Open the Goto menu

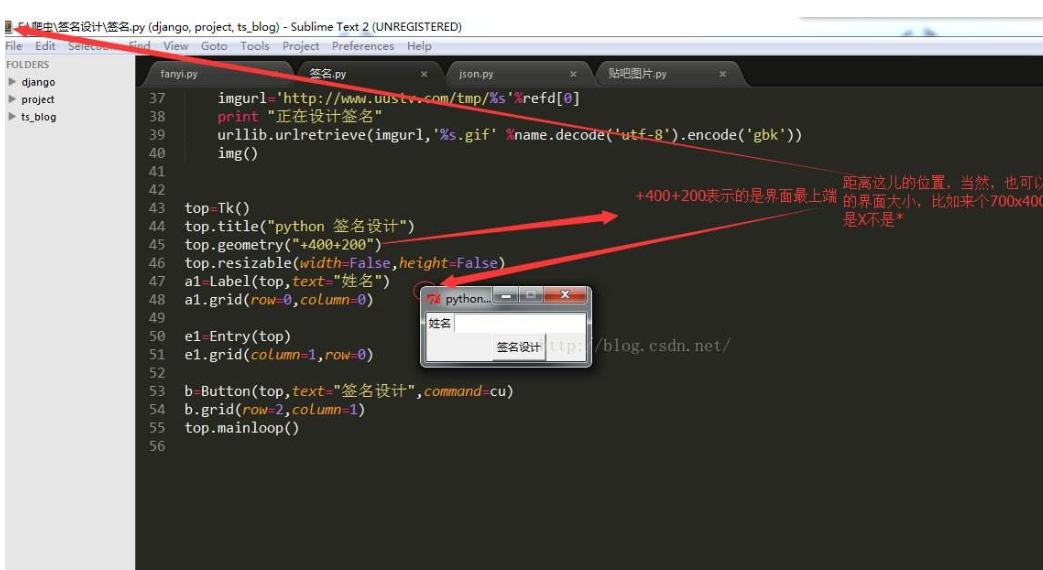[x=214, y=46]
